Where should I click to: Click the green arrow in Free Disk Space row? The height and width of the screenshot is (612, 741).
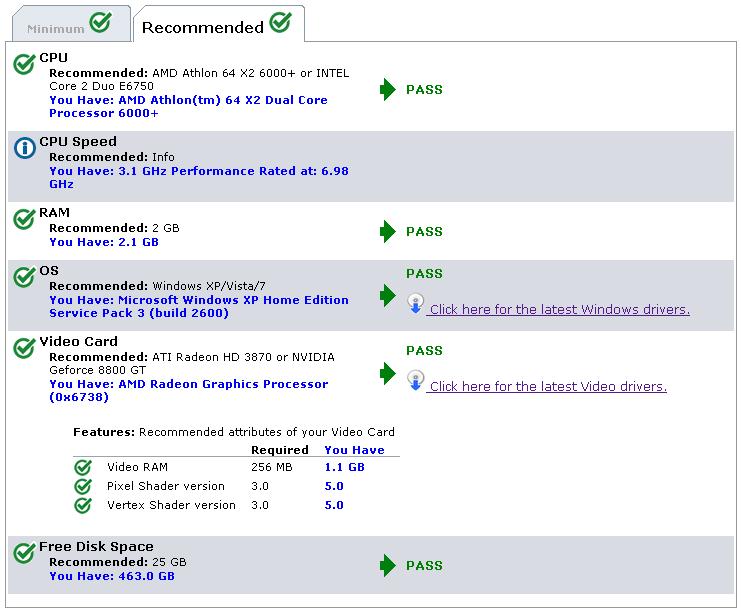coord(387,565)
